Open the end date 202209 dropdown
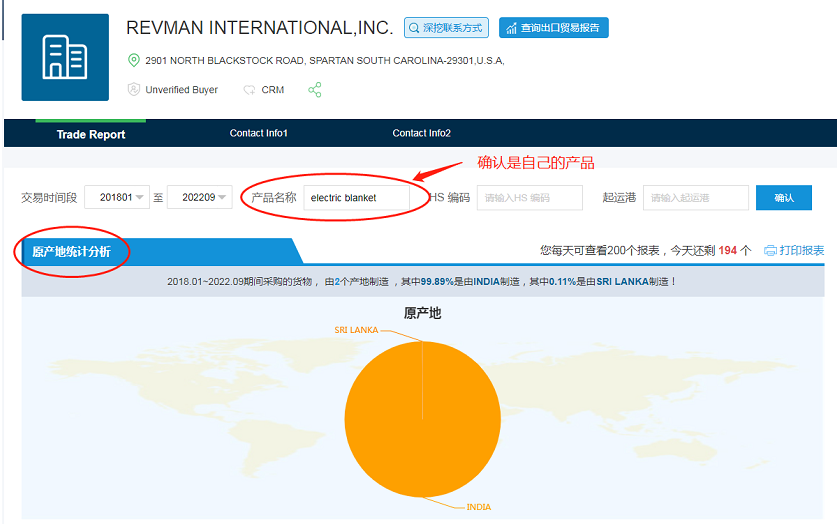 [x=200, y=197]
